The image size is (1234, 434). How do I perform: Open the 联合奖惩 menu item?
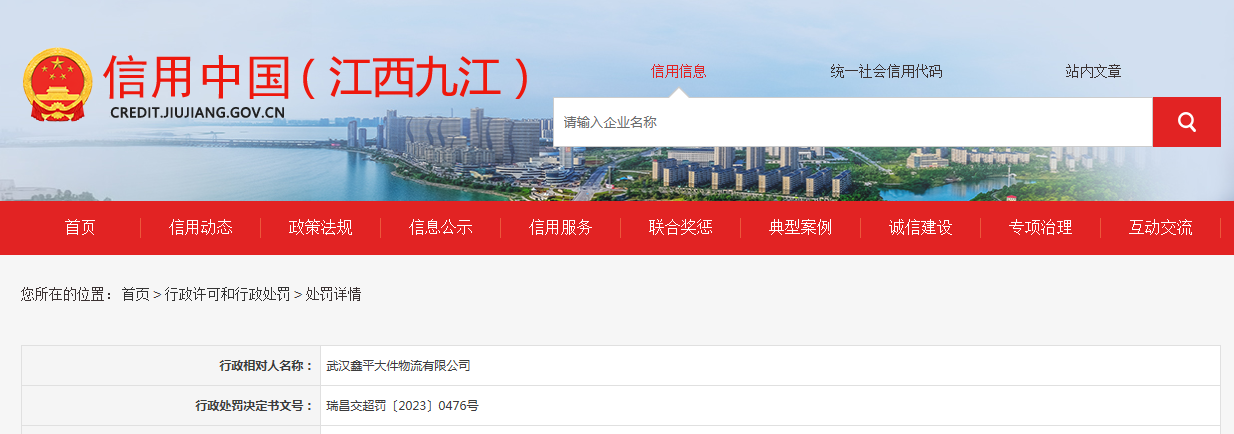(681, 227)
